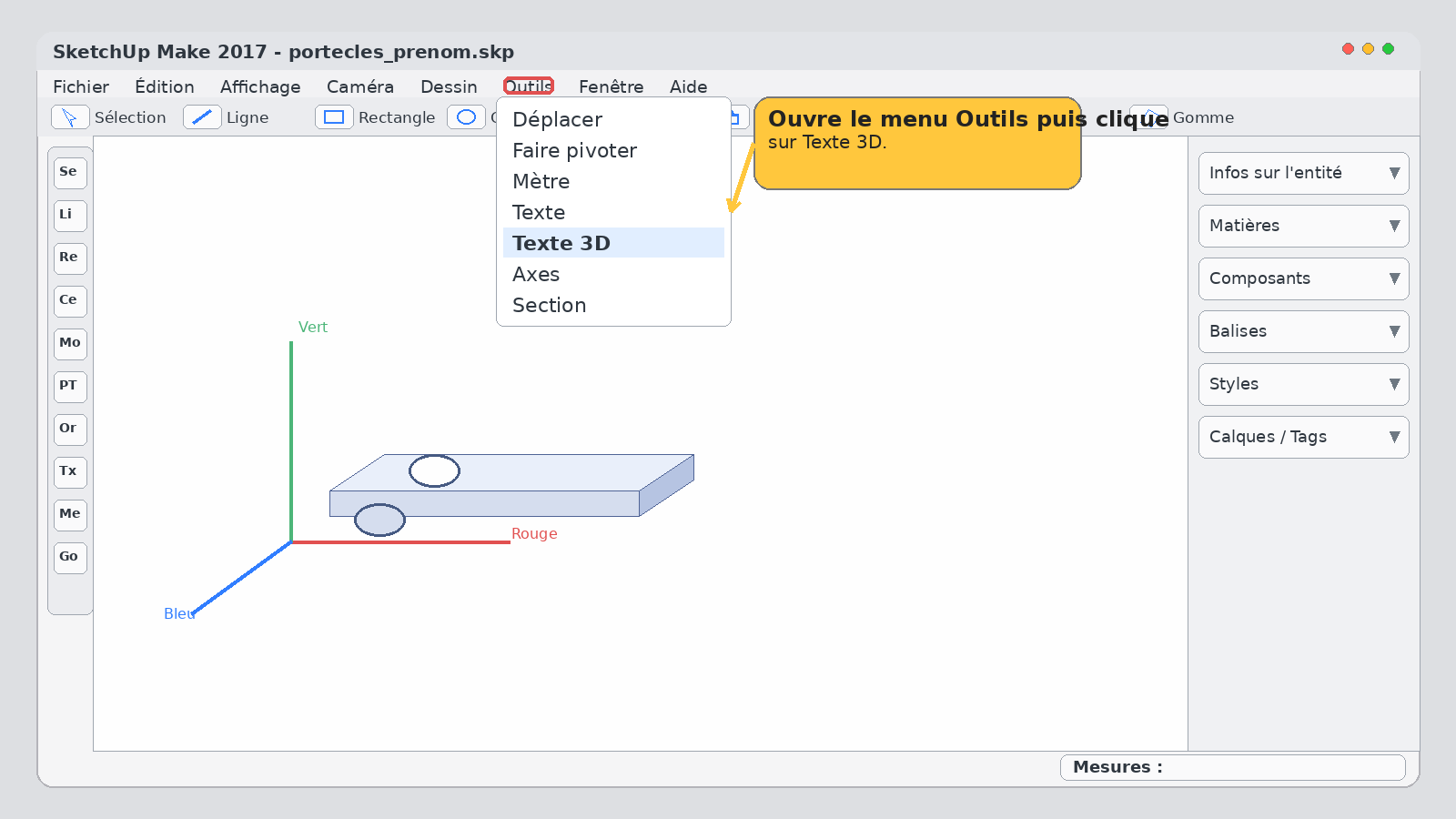
Task: Click the Outils menu title
Action: point(529,86)
